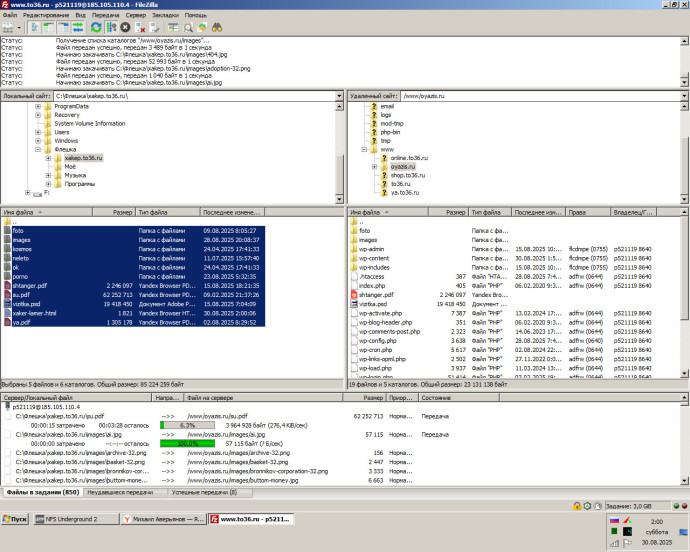Toggle the local directory tree display
Image resolution: width=690 pixels, height=552 pixels.
coord(48,27)
